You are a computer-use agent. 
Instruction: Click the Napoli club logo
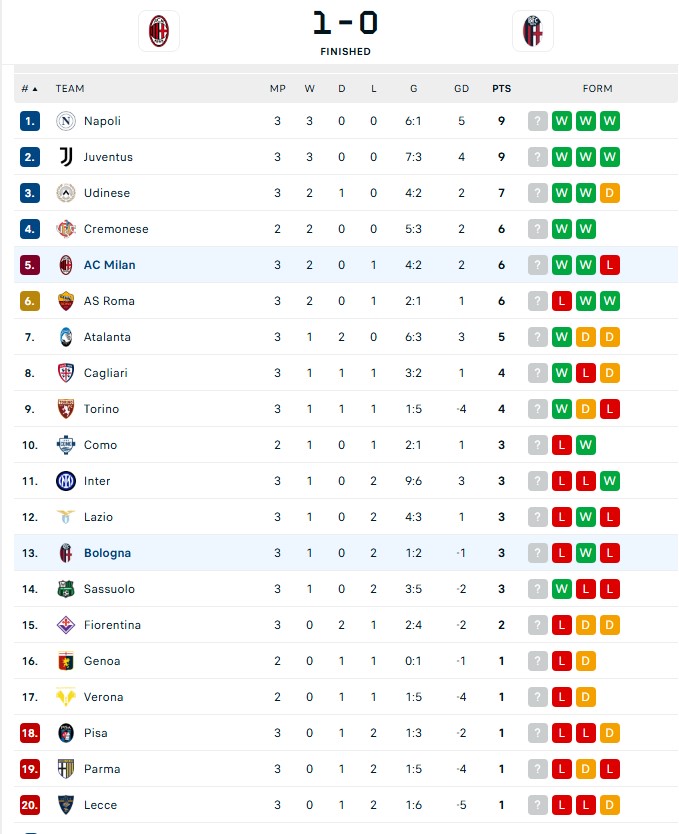tap(66, 121)
